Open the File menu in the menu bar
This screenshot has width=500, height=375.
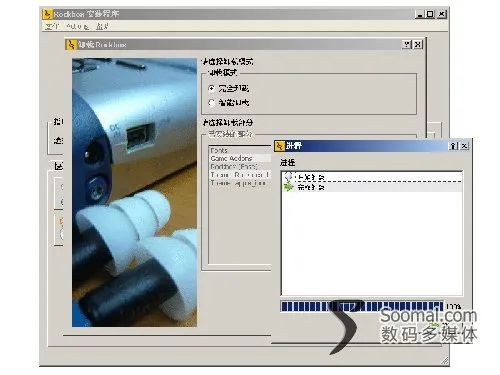(x=52, y=26)
